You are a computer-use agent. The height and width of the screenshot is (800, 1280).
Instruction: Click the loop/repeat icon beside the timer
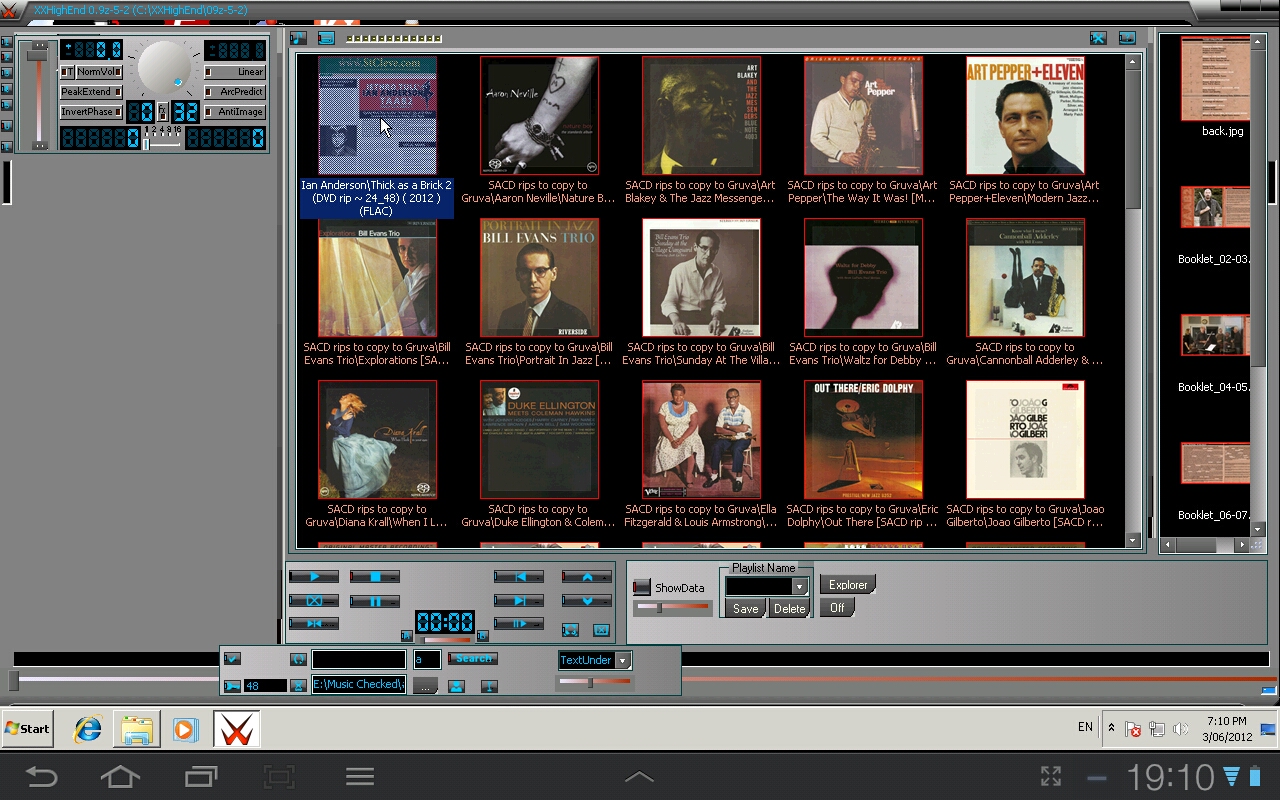tap(570, 630)
